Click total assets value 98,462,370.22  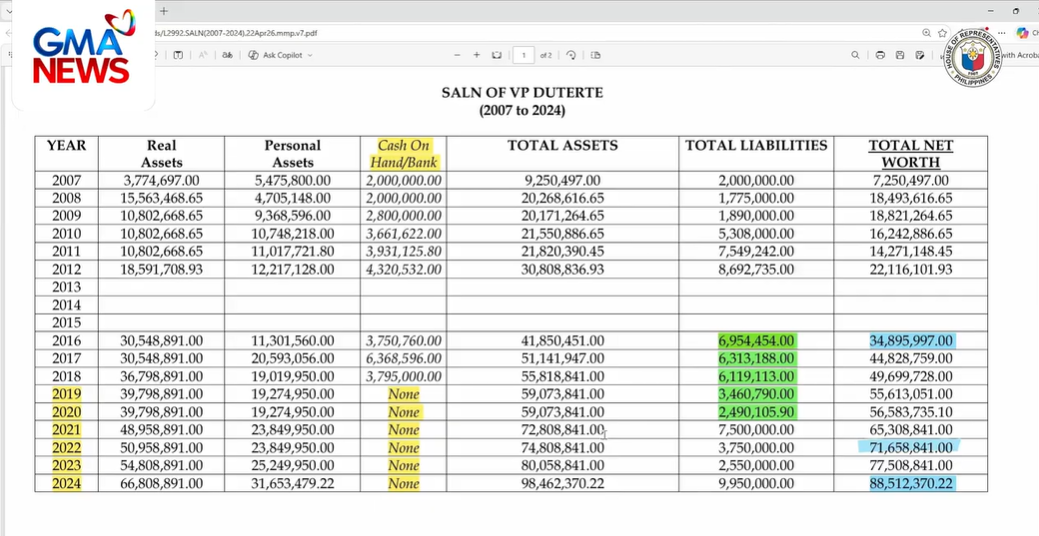click(563, 484)
